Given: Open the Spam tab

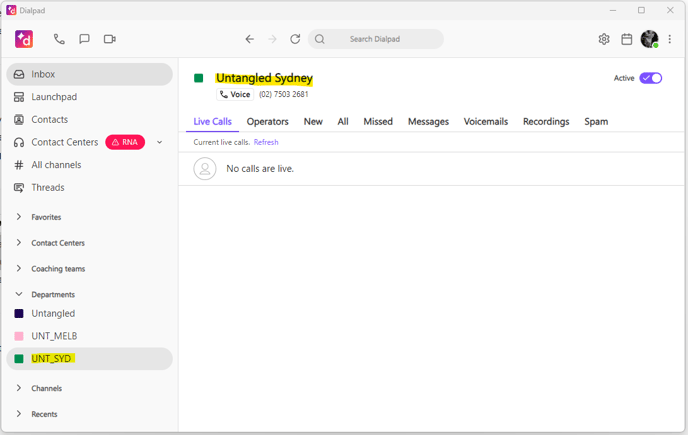Looking at the screenshot, I should coord(596,122).
